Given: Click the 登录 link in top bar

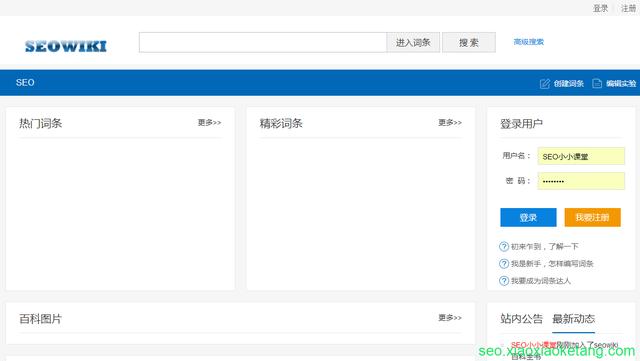Looking at the screenshot, I should [600, 8].
